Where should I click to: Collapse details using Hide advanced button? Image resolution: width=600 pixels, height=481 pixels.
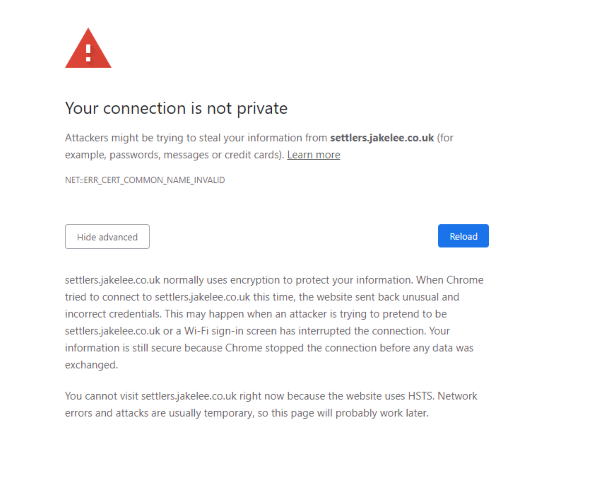coord(107,237)
